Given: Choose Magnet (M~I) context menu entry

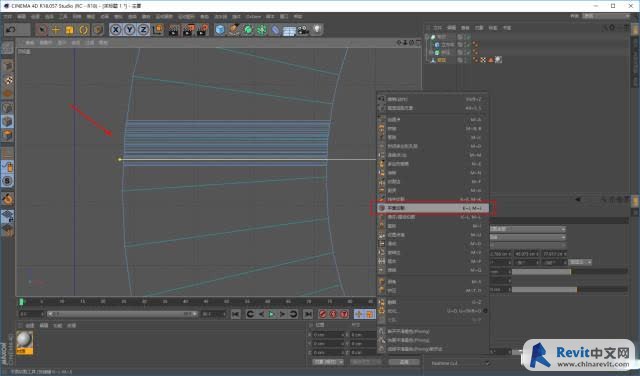Looking at the screenshot, I should 433,226.
